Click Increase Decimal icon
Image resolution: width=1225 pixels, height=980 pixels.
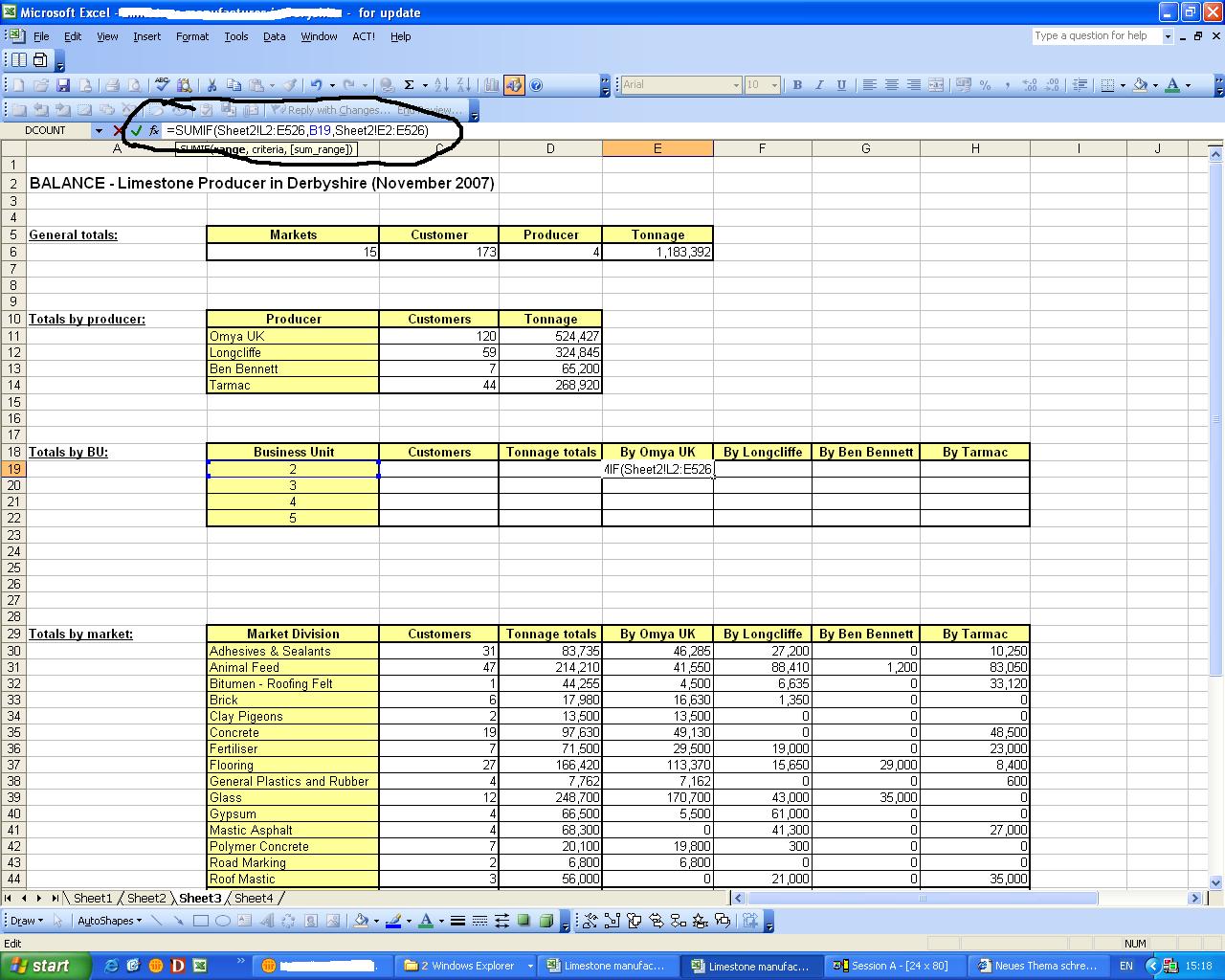click(1030, 85)
